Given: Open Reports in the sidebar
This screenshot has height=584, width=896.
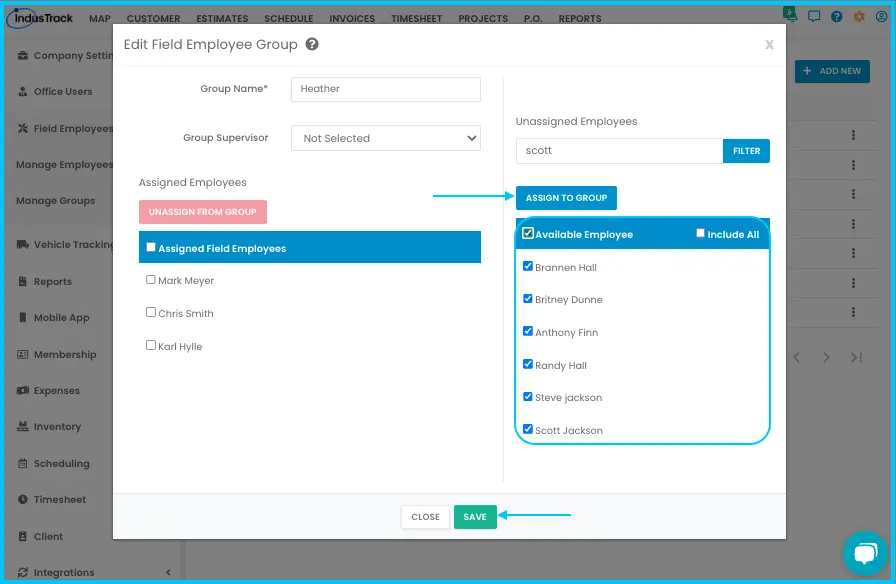Looking at the screenshot, I should 45,282.
